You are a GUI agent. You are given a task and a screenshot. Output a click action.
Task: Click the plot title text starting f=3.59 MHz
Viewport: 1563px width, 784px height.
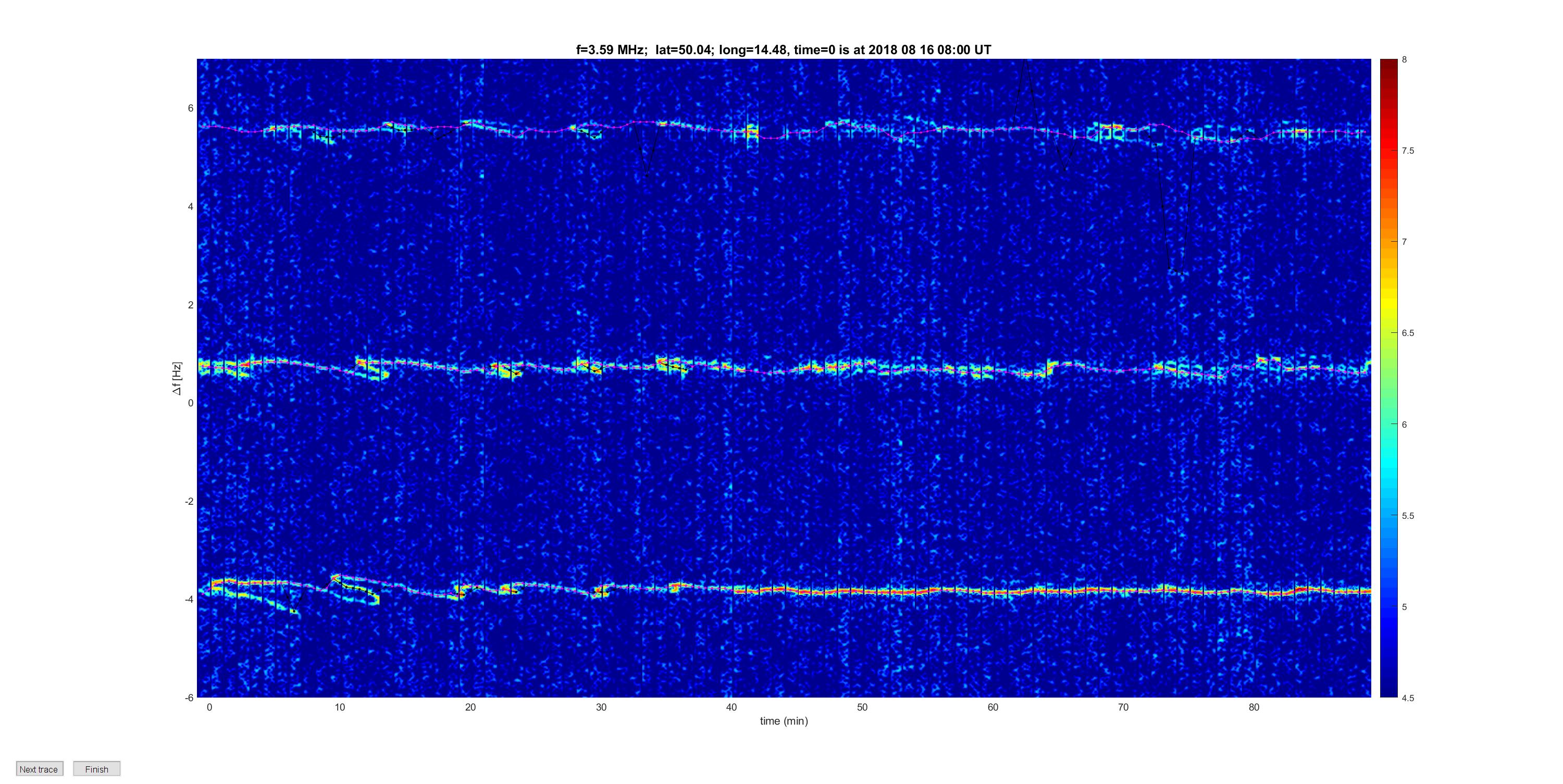click(783, 50)
